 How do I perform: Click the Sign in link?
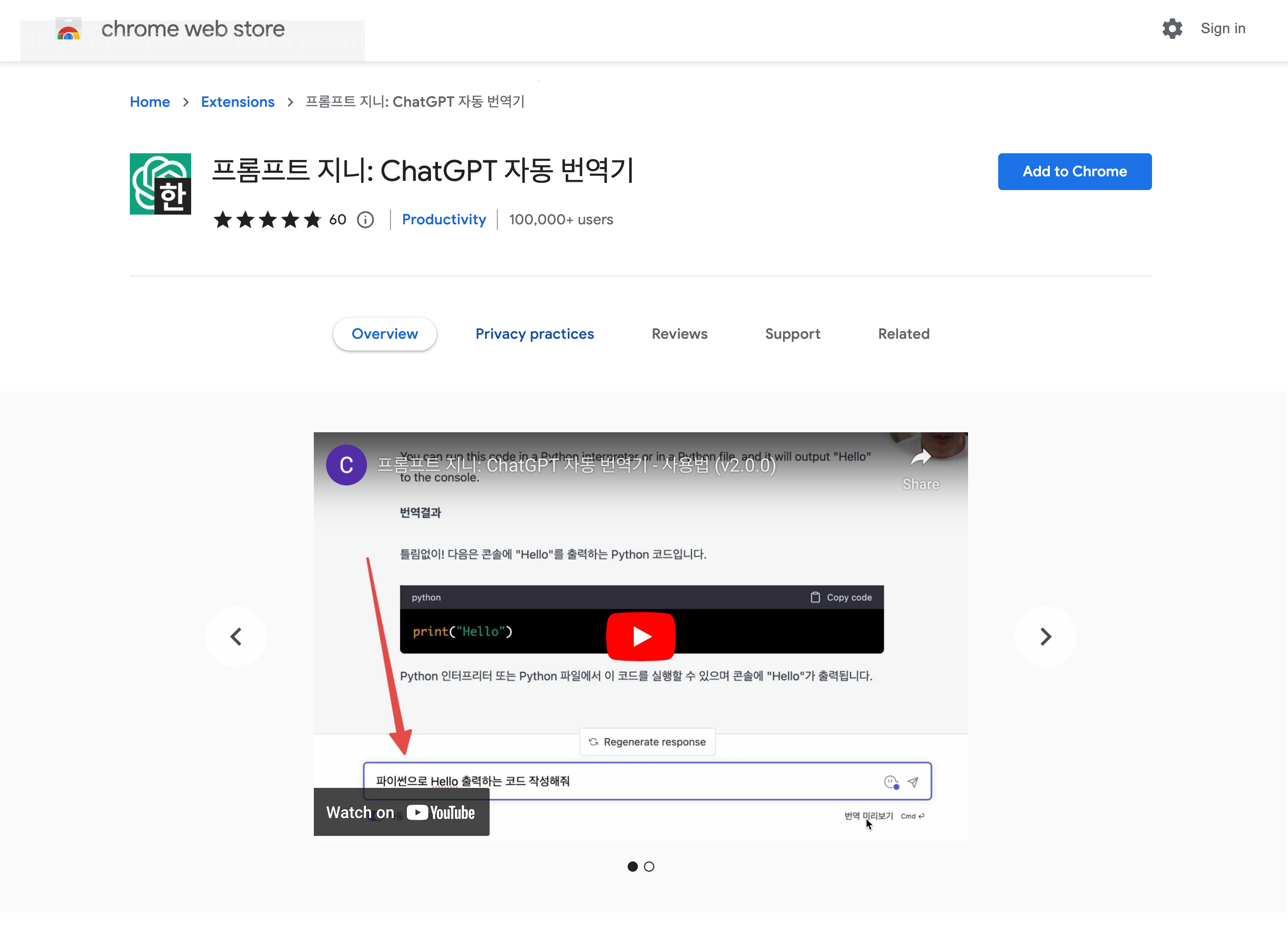pos(1223,29)
